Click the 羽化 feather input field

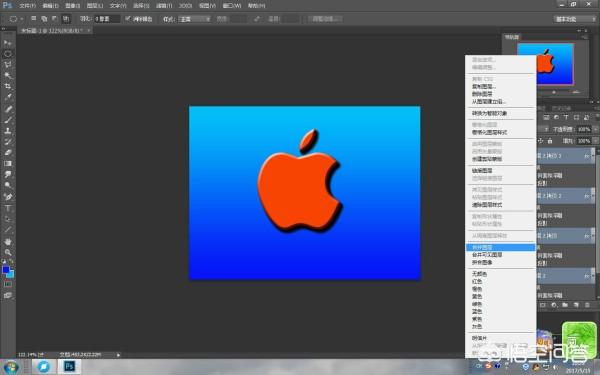107,19
